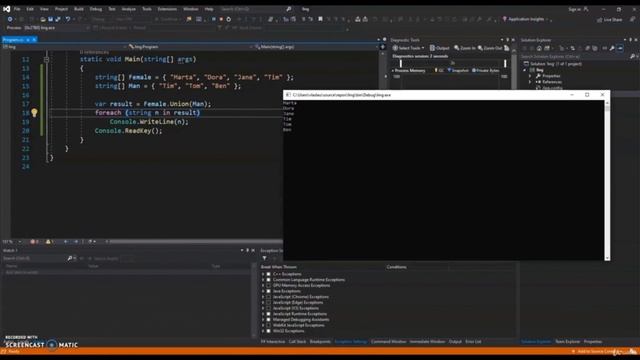Viewport: 640px width, 360px height.
Task: Click the Search Solution Explorer input field
Action: coord(575,56)
